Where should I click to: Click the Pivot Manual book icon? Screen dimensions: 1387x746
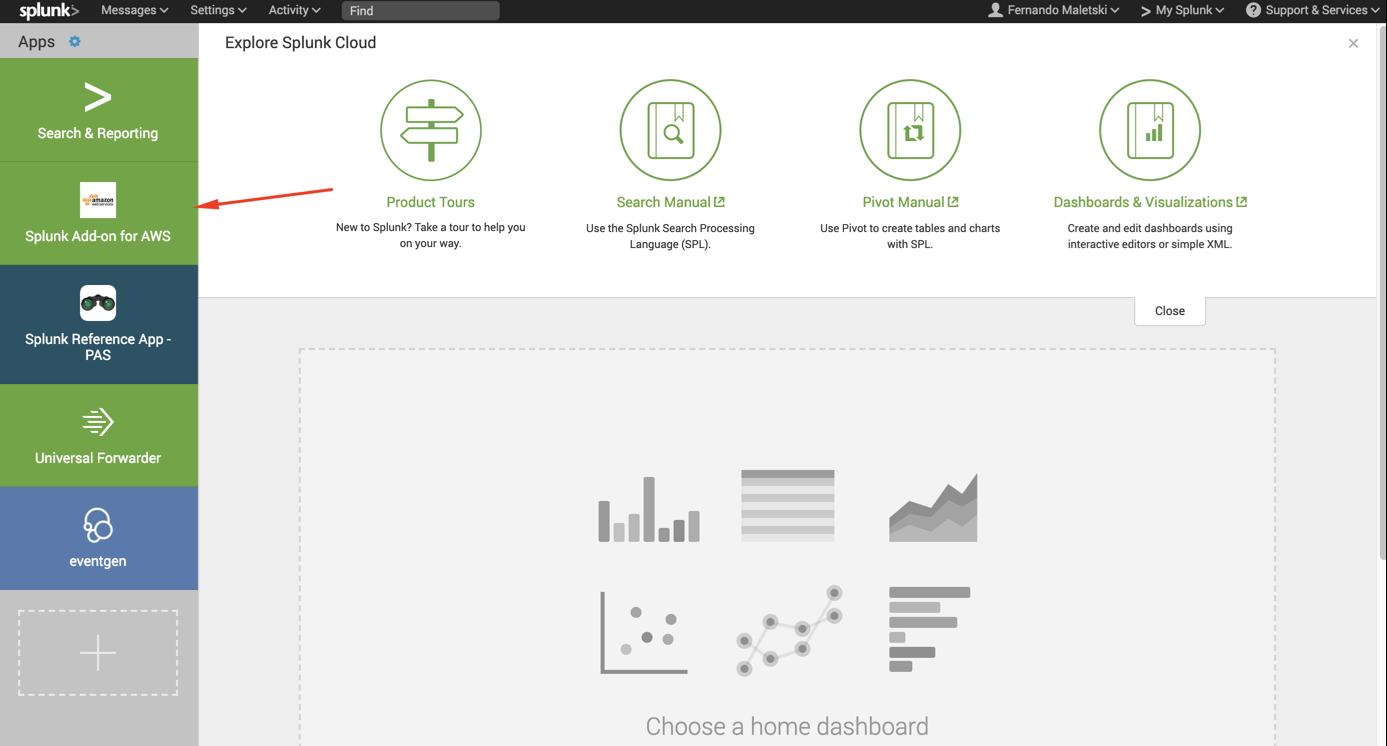tap(910, 130)
